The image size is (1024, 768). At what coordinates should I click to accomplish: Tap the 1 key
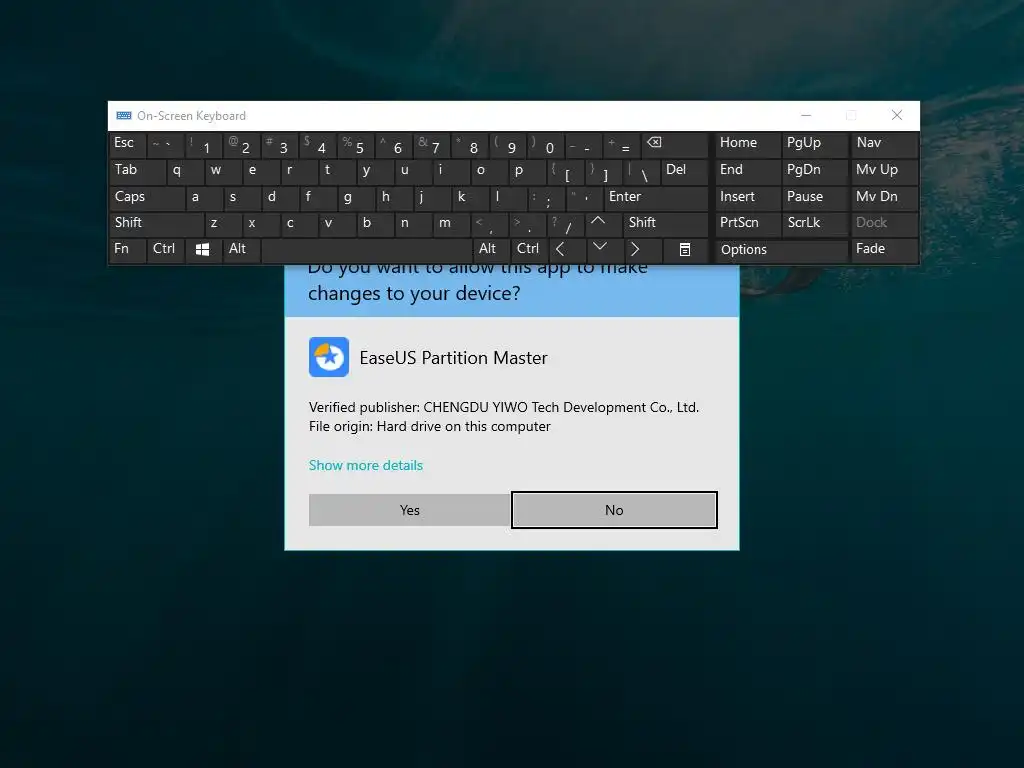[203, 144]
